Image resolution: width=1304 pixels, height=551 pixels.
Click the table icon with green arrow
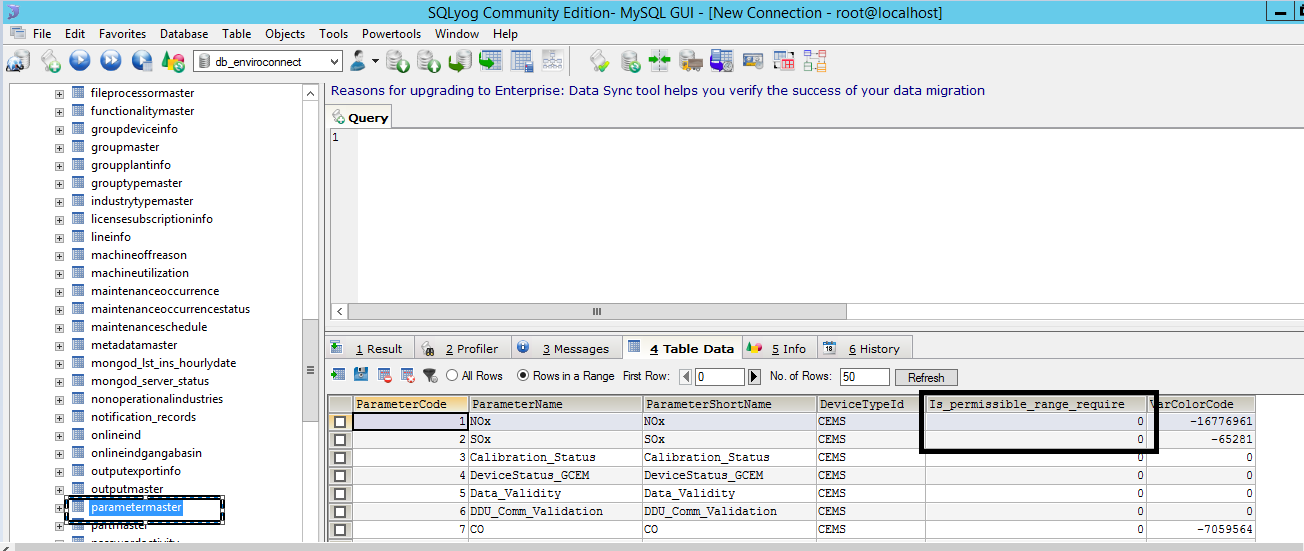point(490,61)
